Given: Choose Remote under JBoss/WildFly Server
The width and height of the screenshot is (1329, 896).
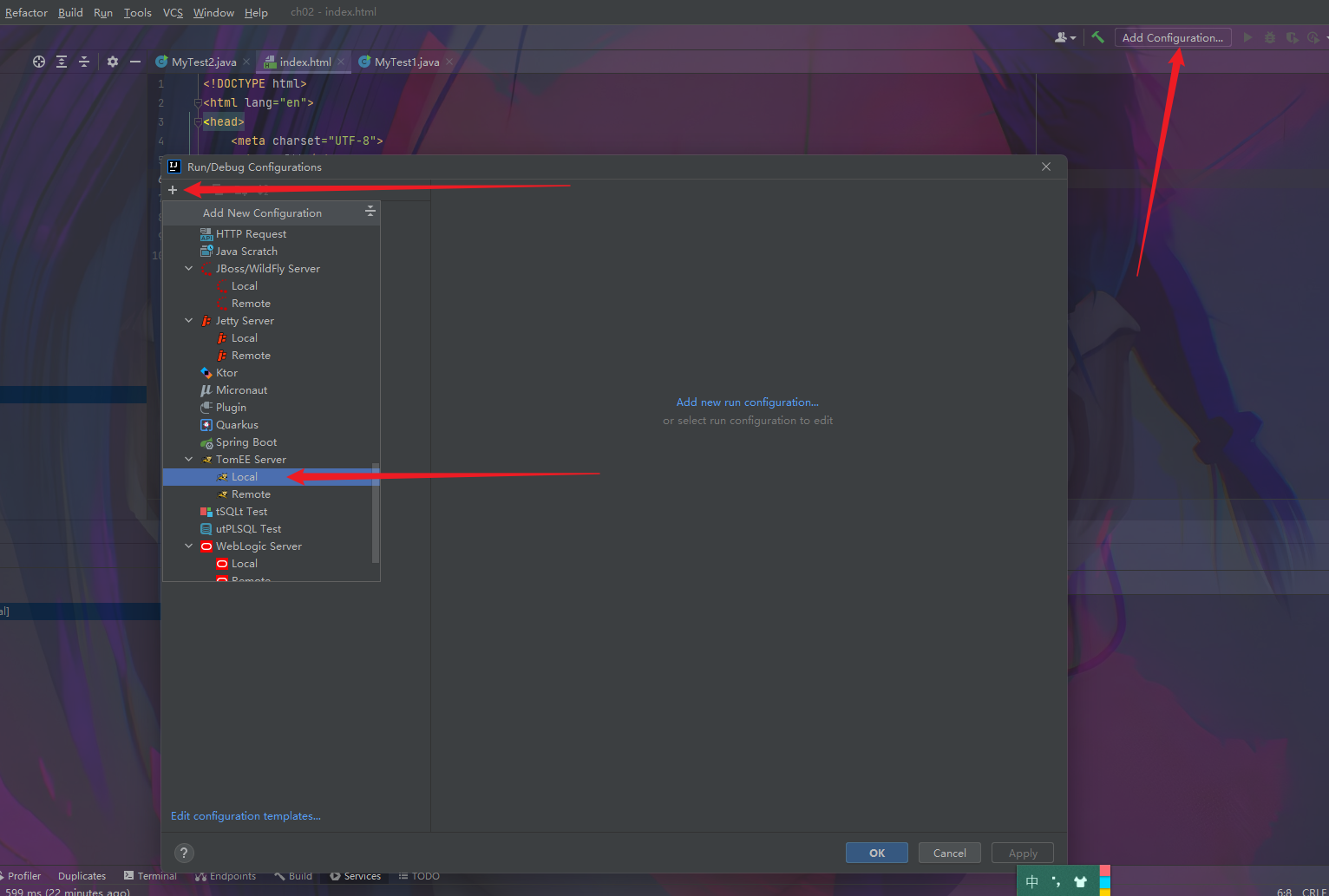Looking at the screenshot, I should (x=271, y=304).
